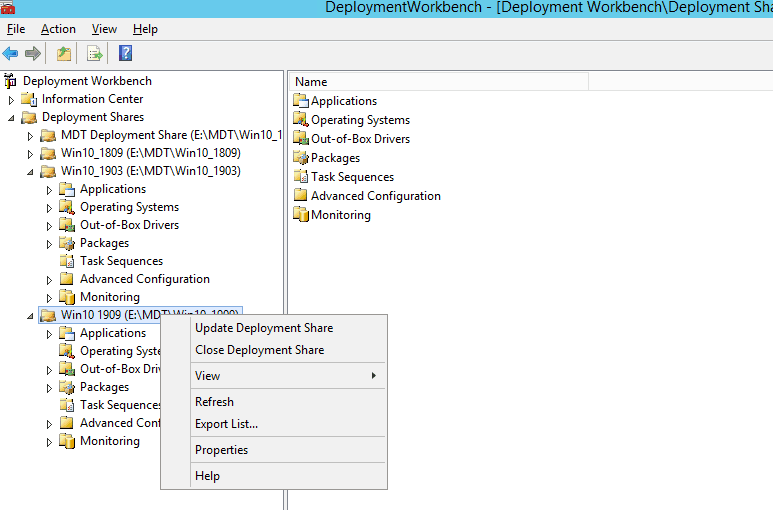
Task: Click Operating Systems icon in the right Name list
Action: [x=301, y=120]
